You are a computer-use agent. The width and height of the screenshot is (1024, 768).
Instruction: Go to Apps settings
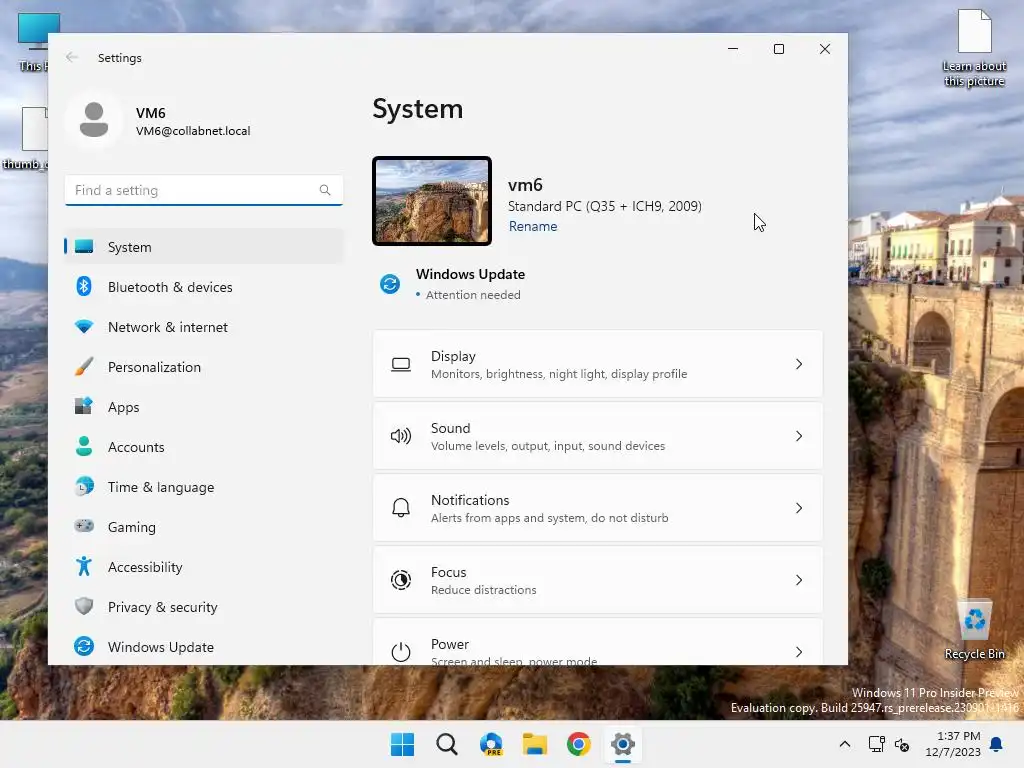[x=204, y=407]
